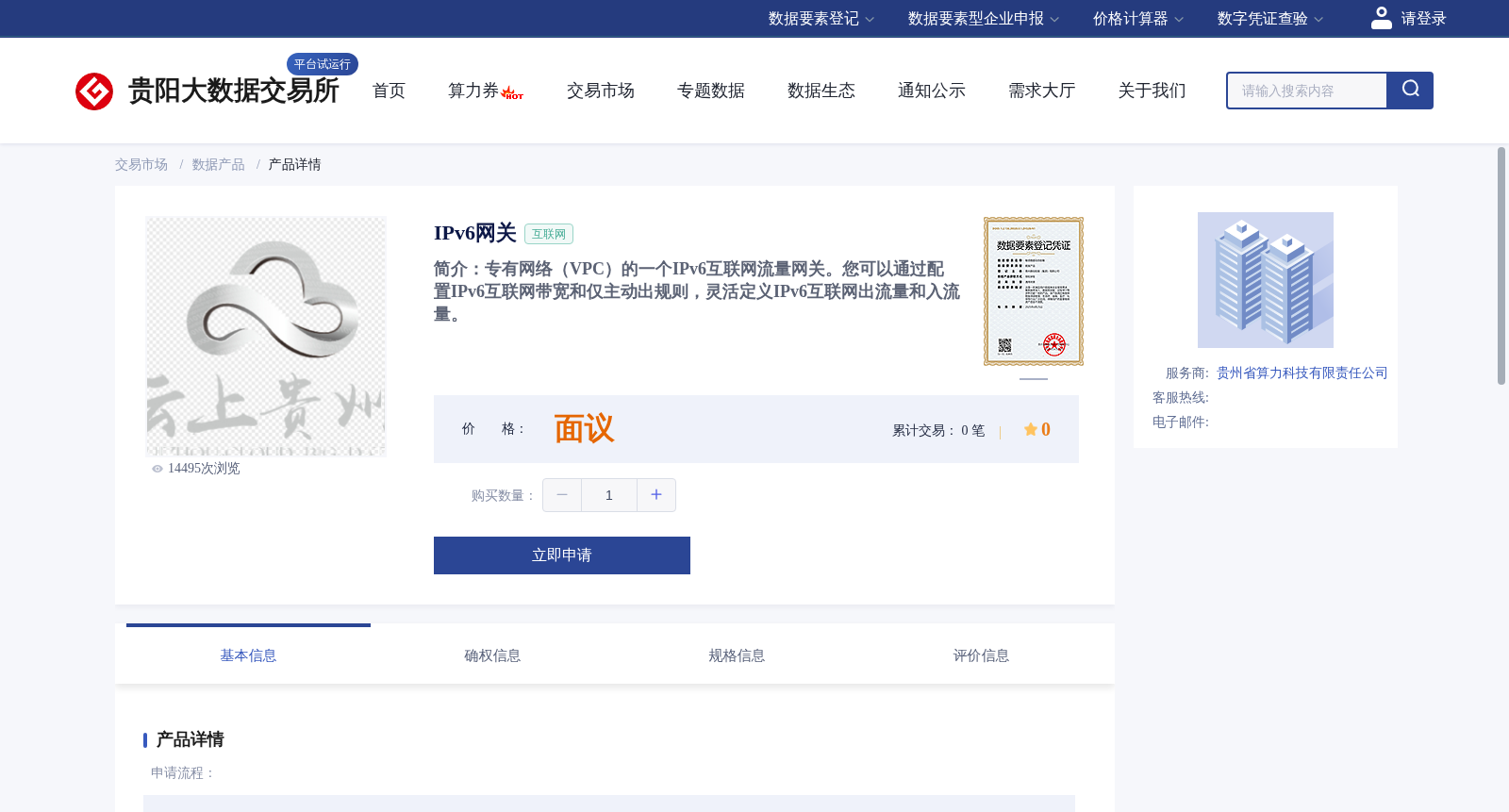1509x812 pixels.
Task: Click the orange favorite star icon
Action: click(x=1031, y=429)
